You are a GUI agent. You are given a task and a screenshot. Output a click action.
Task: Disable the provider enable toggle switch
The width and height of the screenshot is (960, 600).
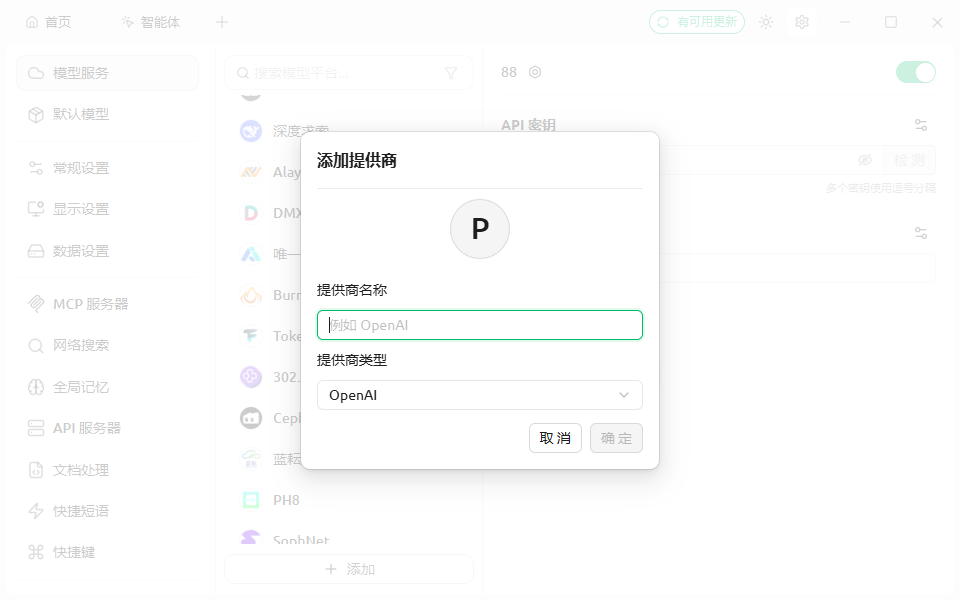tap(915, 72)
